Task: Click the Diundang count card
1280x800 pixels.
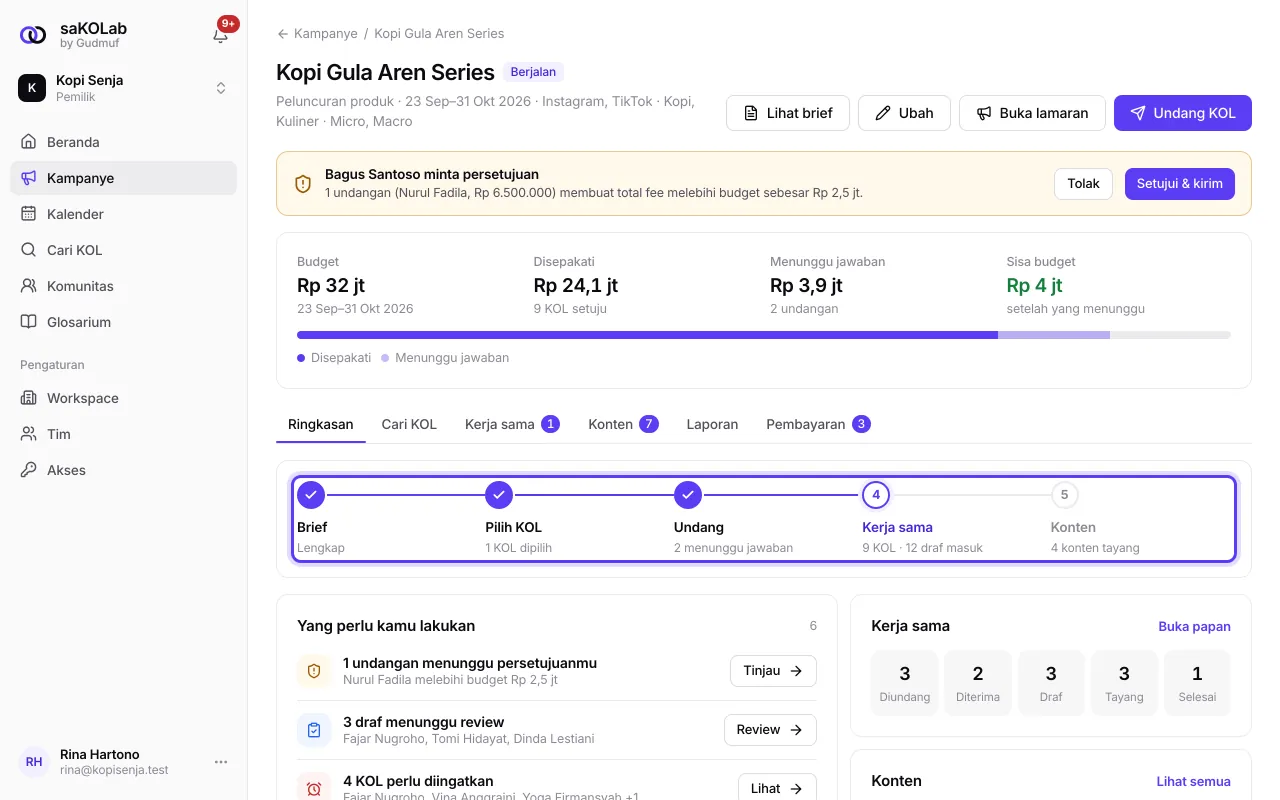Action: click(905, 683)
